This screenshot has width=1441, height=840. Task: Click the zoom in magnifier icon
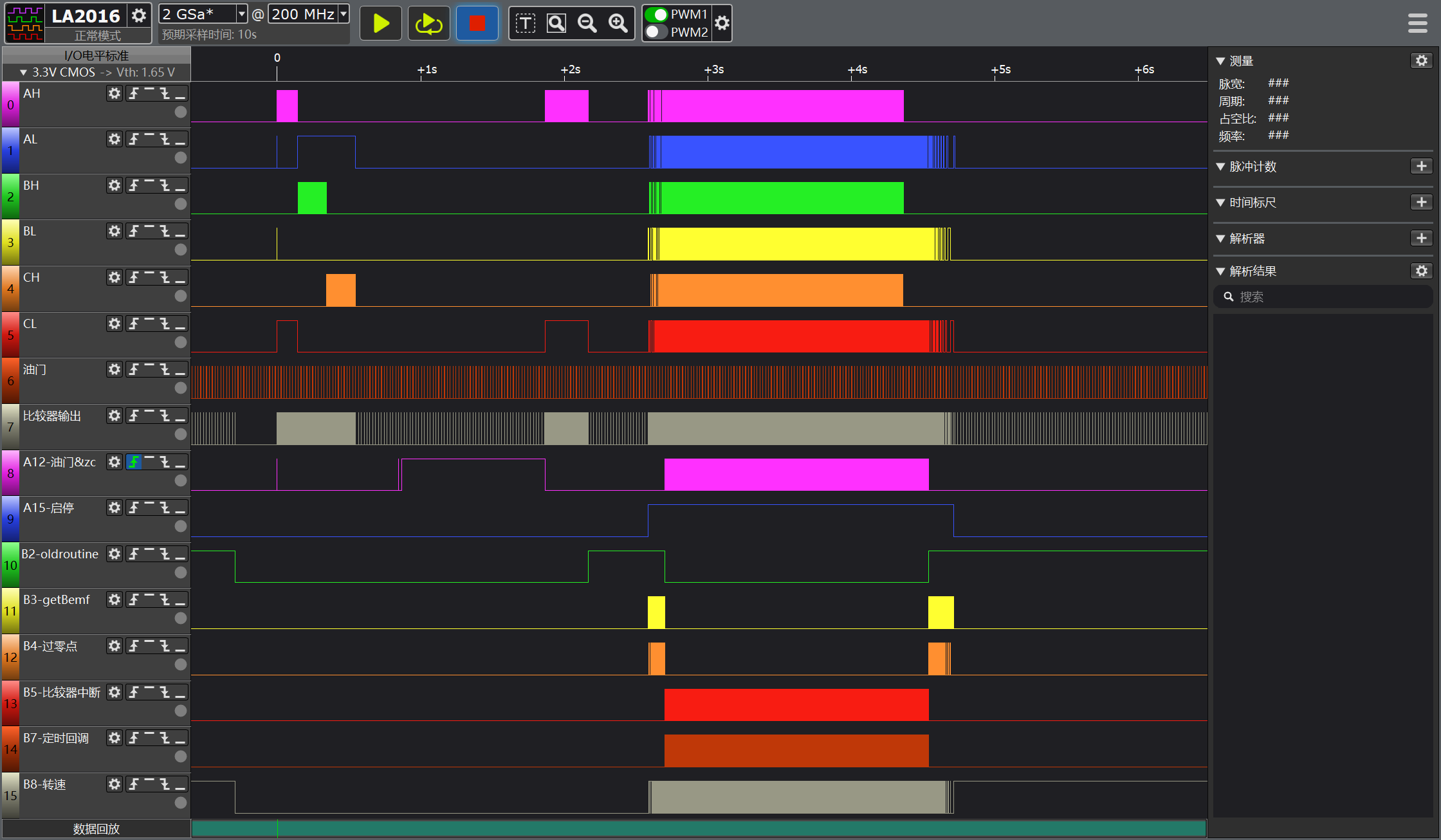click(618, 24)
